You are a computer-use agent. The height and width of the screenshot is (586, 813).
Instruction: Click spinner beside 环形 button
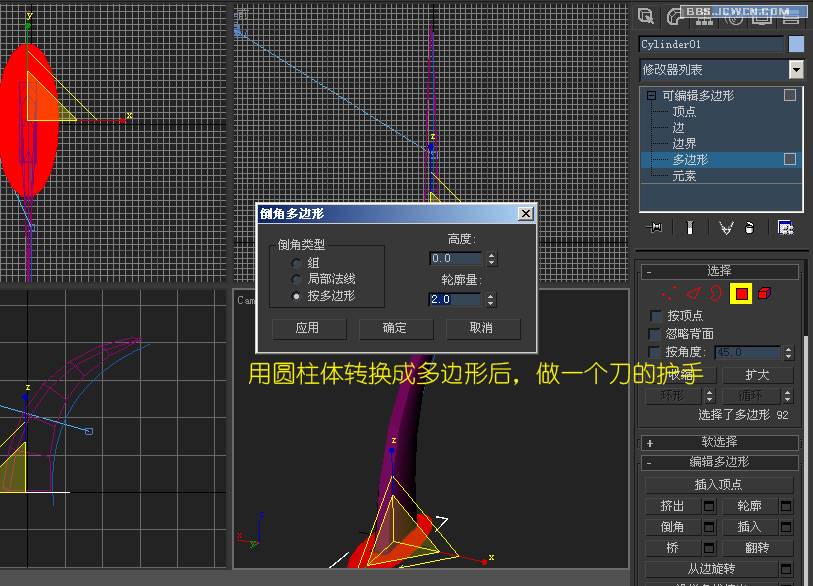click(x=709, y=396)
